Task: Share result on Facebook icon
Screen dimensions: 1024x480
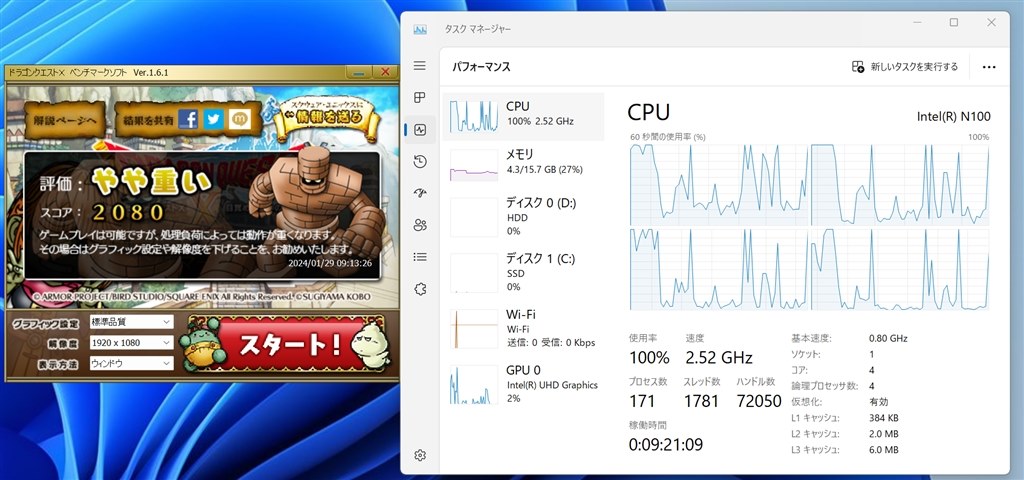Action: tap(188, 119)
